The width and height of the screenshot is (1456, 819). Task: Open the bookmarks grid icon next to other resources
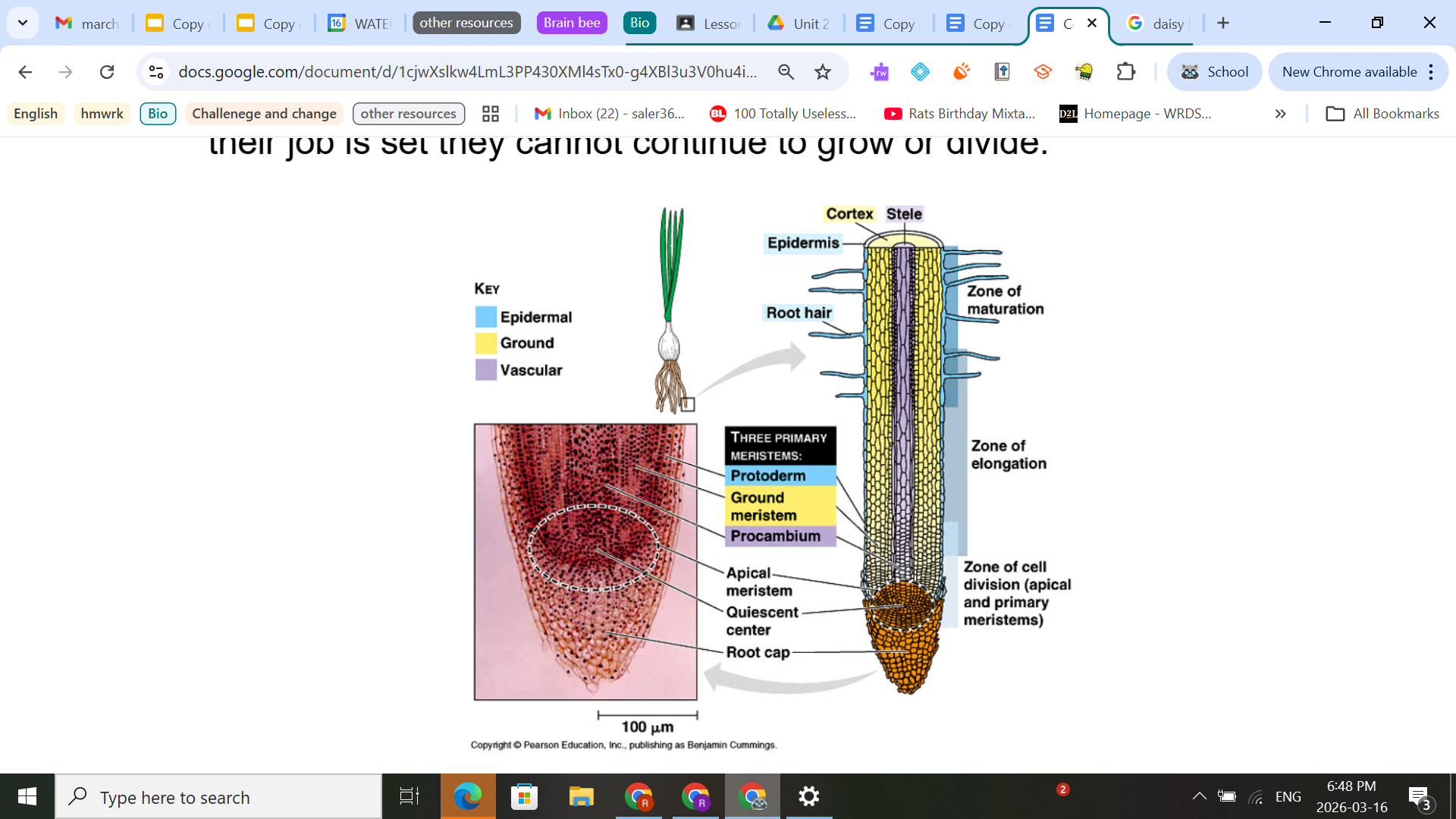490,114
